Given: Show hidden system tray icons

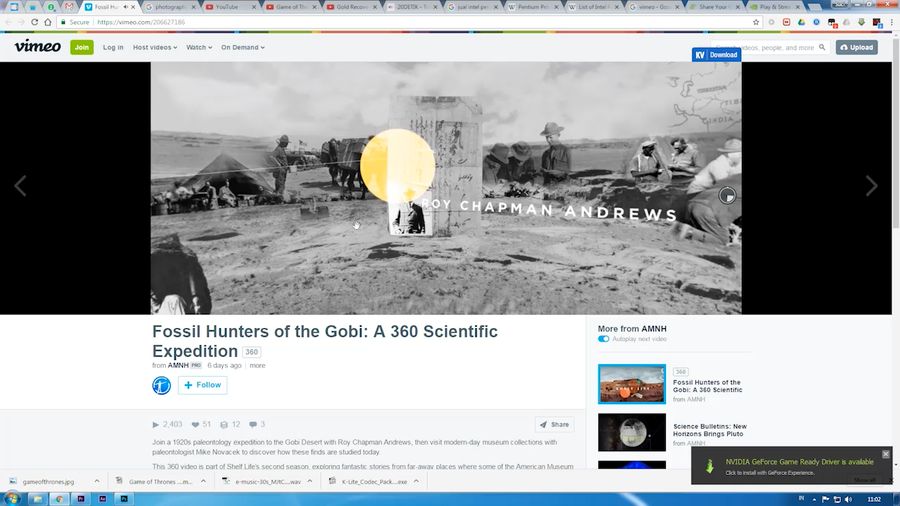Looking at the screenshot, I should [x=814, y=500].
